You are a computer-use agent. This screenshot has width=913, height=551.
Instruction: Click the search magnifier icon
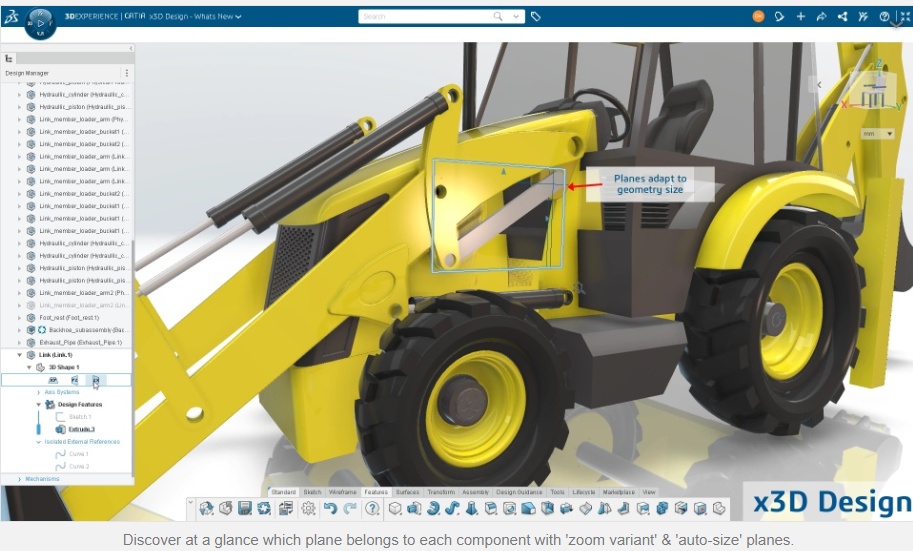click(x=498, y=16)
